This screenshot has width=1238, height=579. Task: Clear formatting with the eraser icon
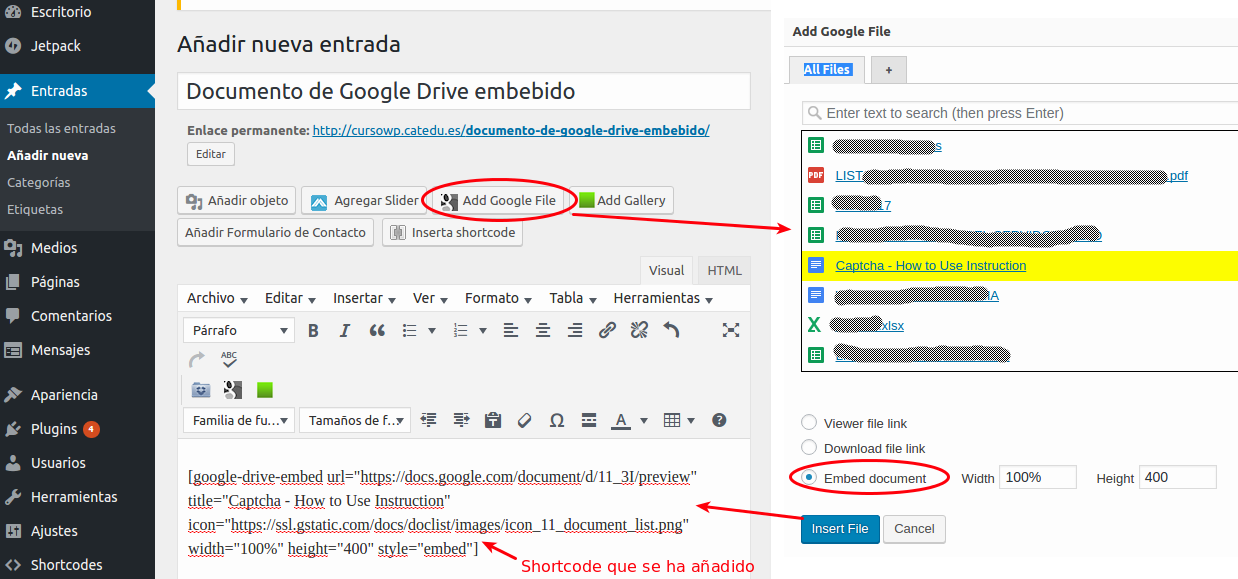(x=525, y=420)
